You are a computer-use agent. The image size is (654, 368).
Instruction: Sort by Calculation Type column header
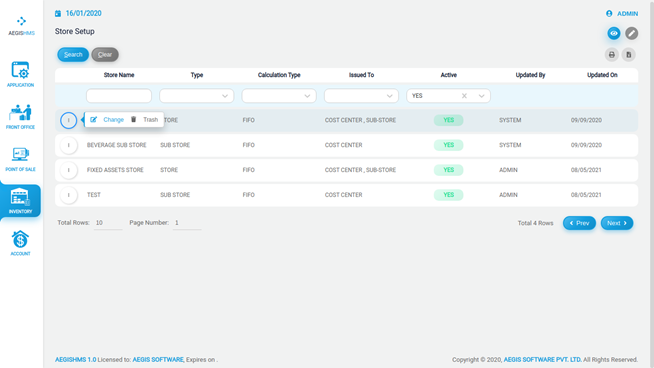point(279,75)
